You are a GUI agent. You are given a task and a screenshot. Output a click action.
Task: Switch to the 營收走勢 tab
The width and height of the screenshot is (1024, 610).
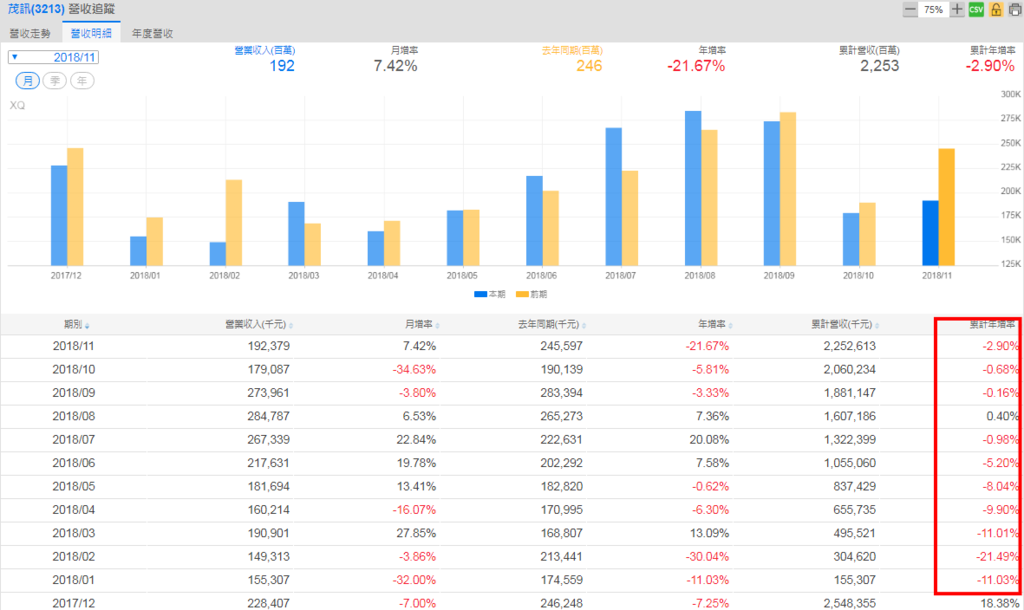30,33
